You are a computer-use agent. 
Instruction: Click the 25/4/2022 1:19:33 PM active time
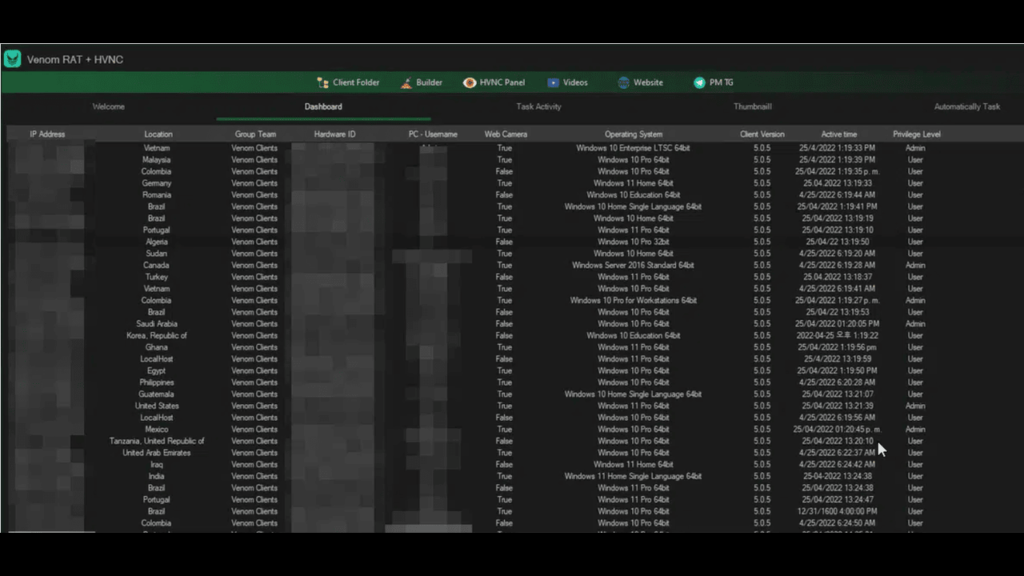pos(837,148)
